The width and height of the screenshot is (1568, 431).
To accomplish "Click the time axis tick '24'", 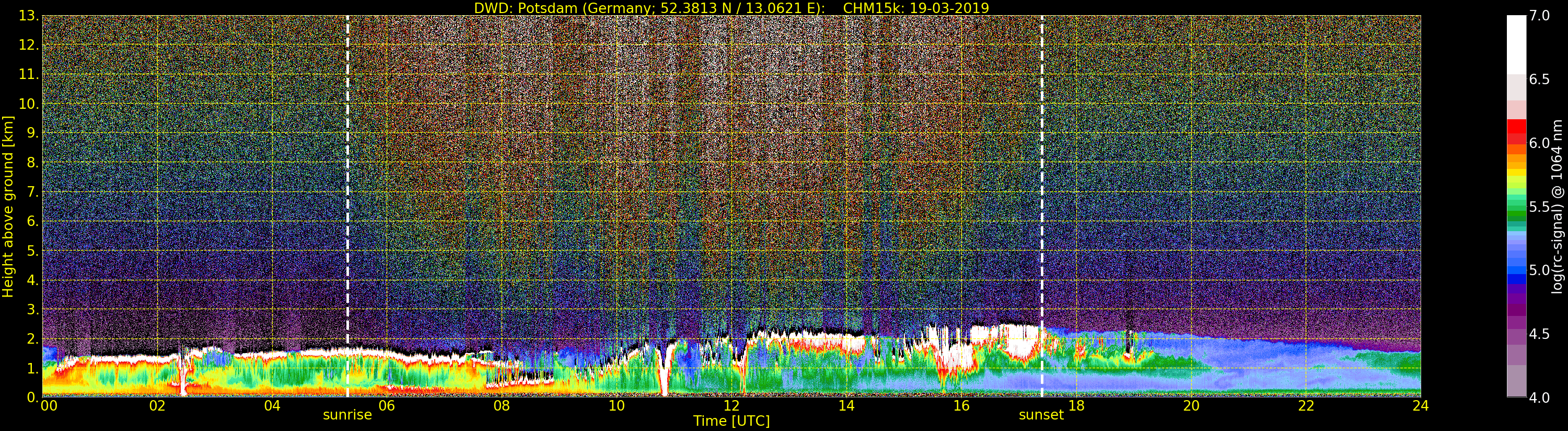I will coord(1421,406).
